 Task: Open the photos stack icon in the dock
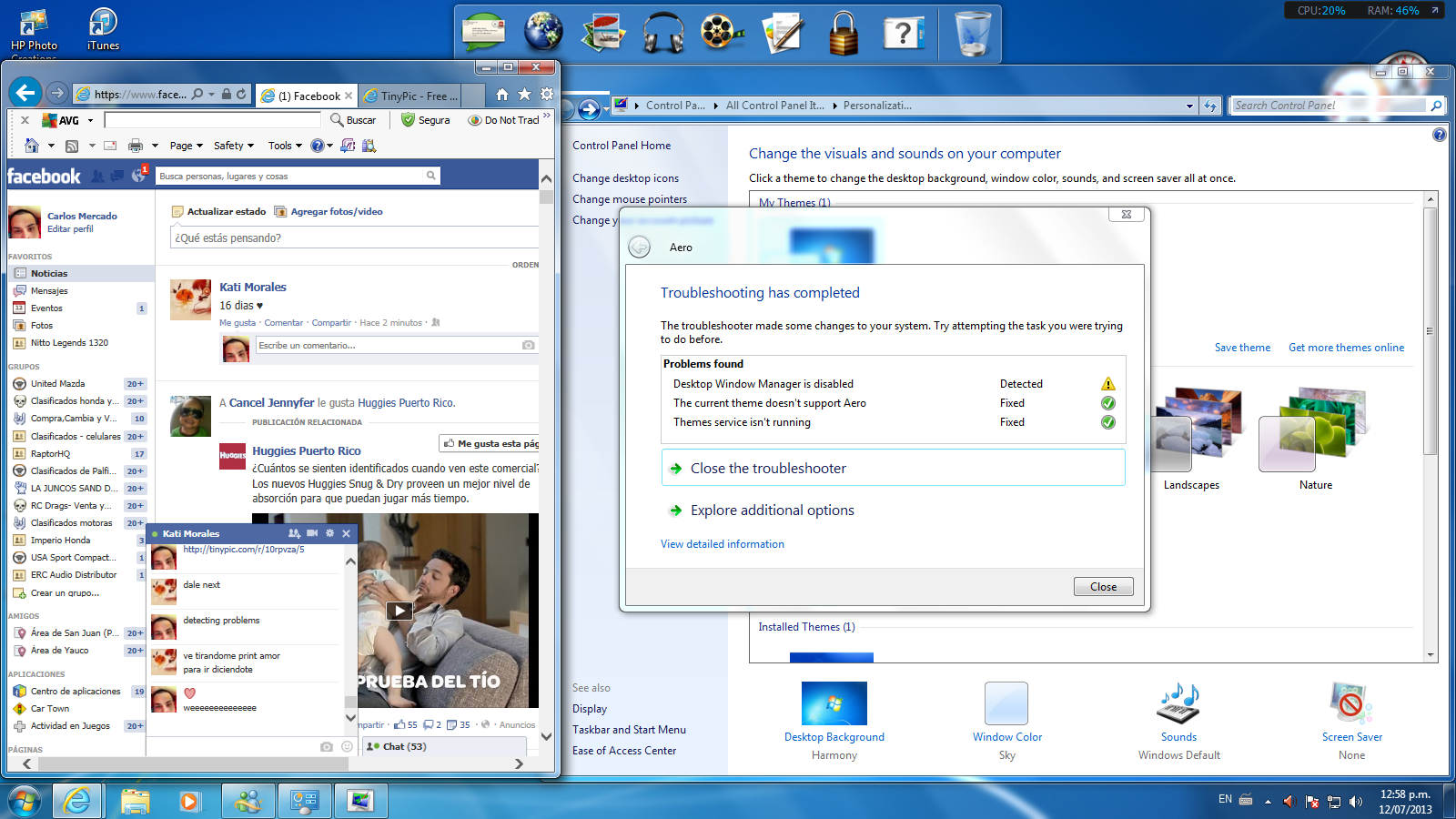pos(602,33)
